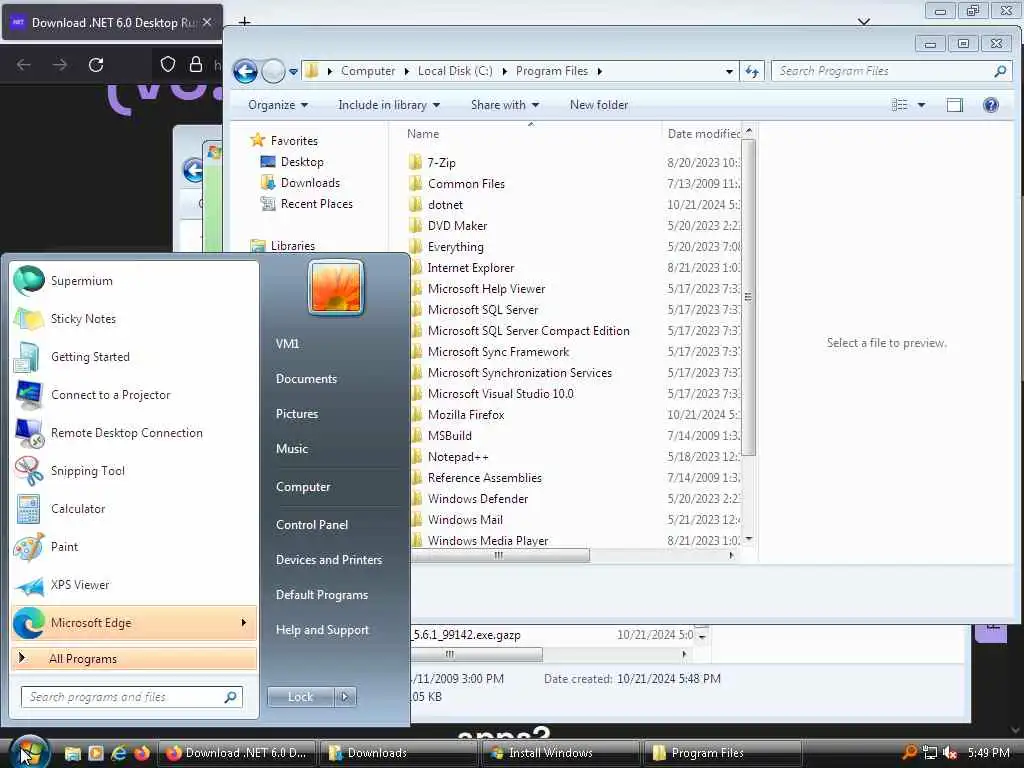Open address bar history dropdown

[x=729, y=71]
